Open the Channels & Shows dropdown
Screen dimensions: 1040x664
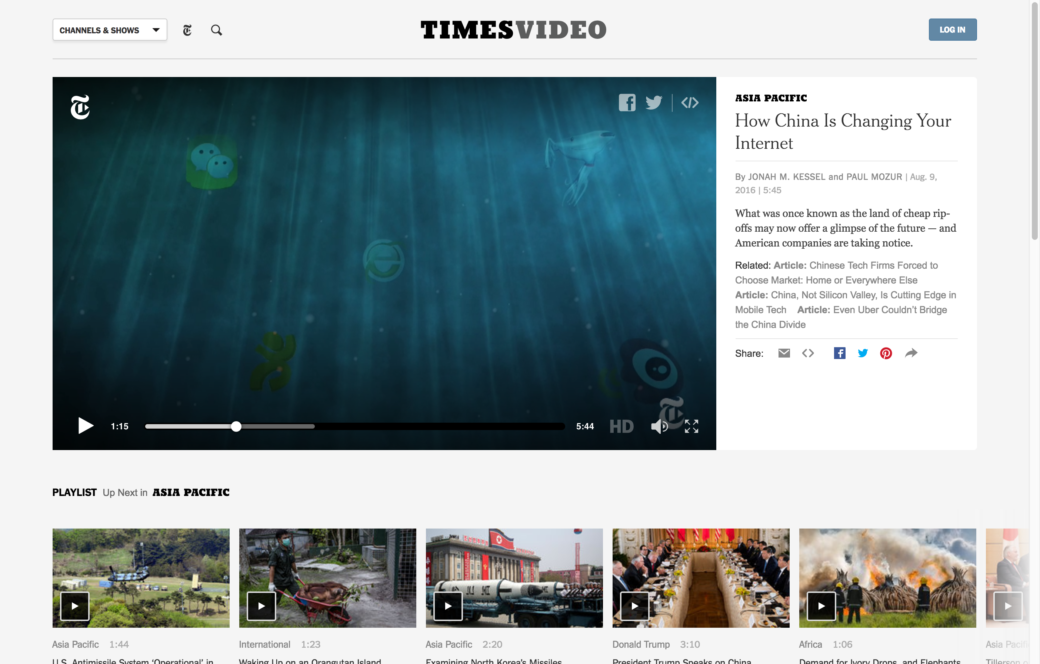click(109, 30)
